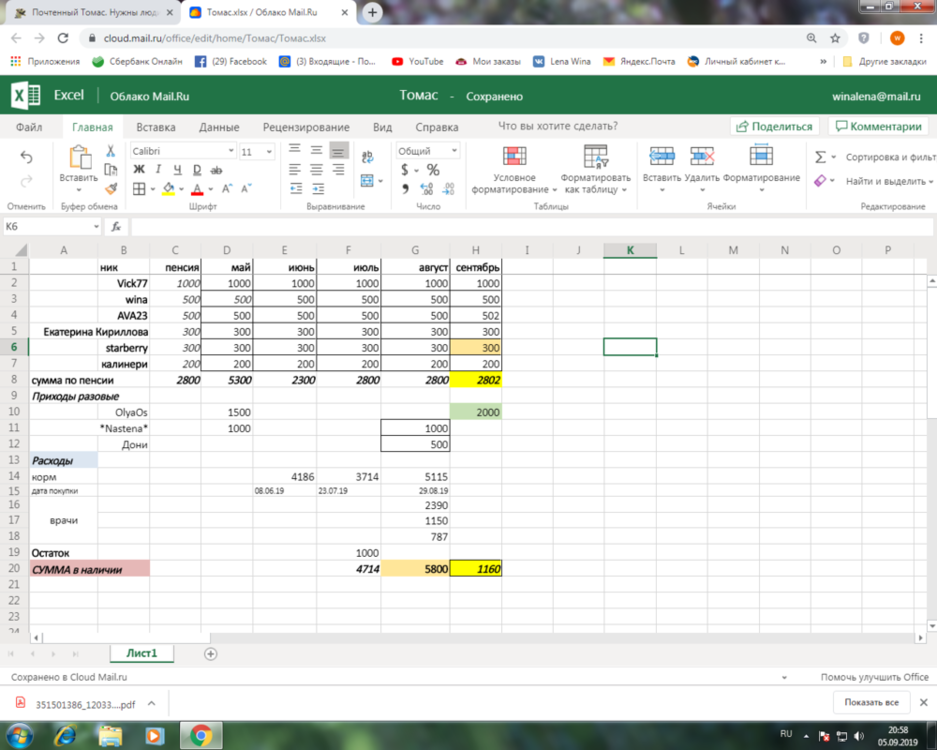
Task: Click the Поделиться button
Action: point(776,127)
